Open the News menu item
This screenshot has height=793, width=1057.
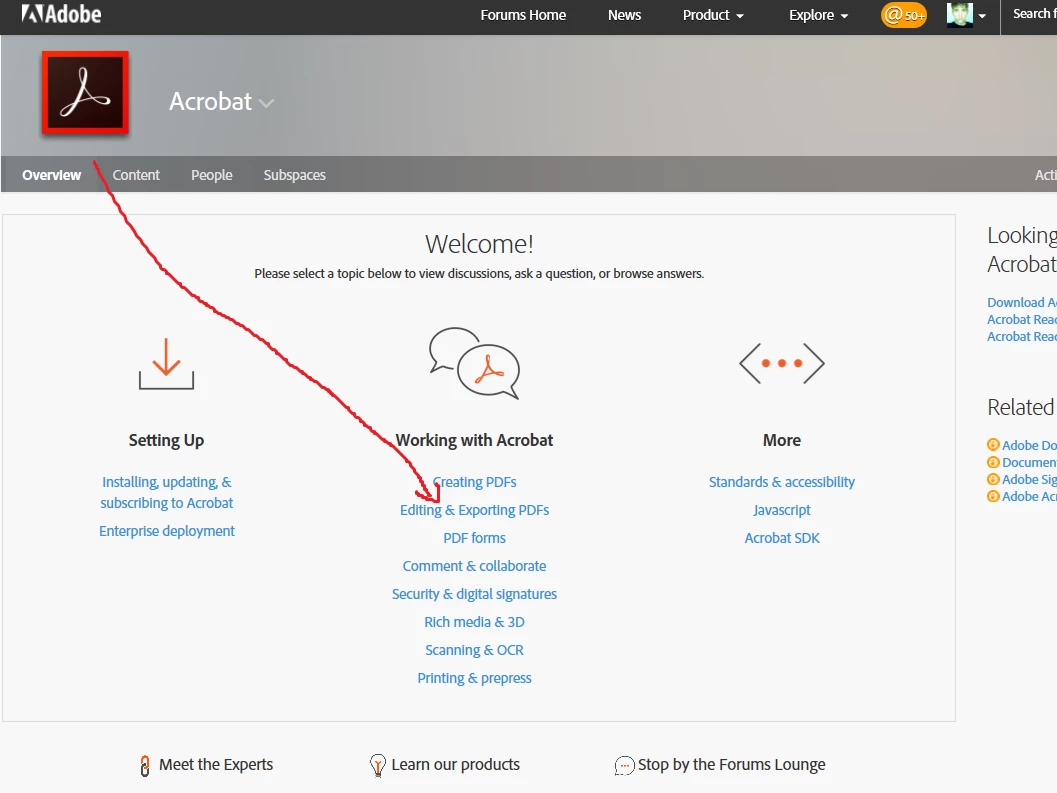pyautogui.click(x=624, y=15)
